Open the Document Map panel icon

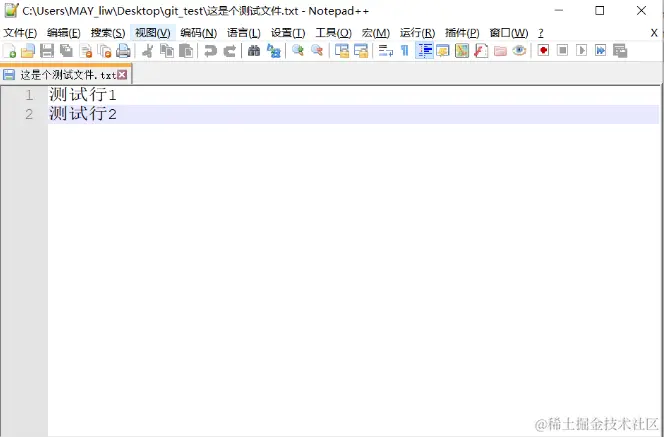[x=462, y=51]
